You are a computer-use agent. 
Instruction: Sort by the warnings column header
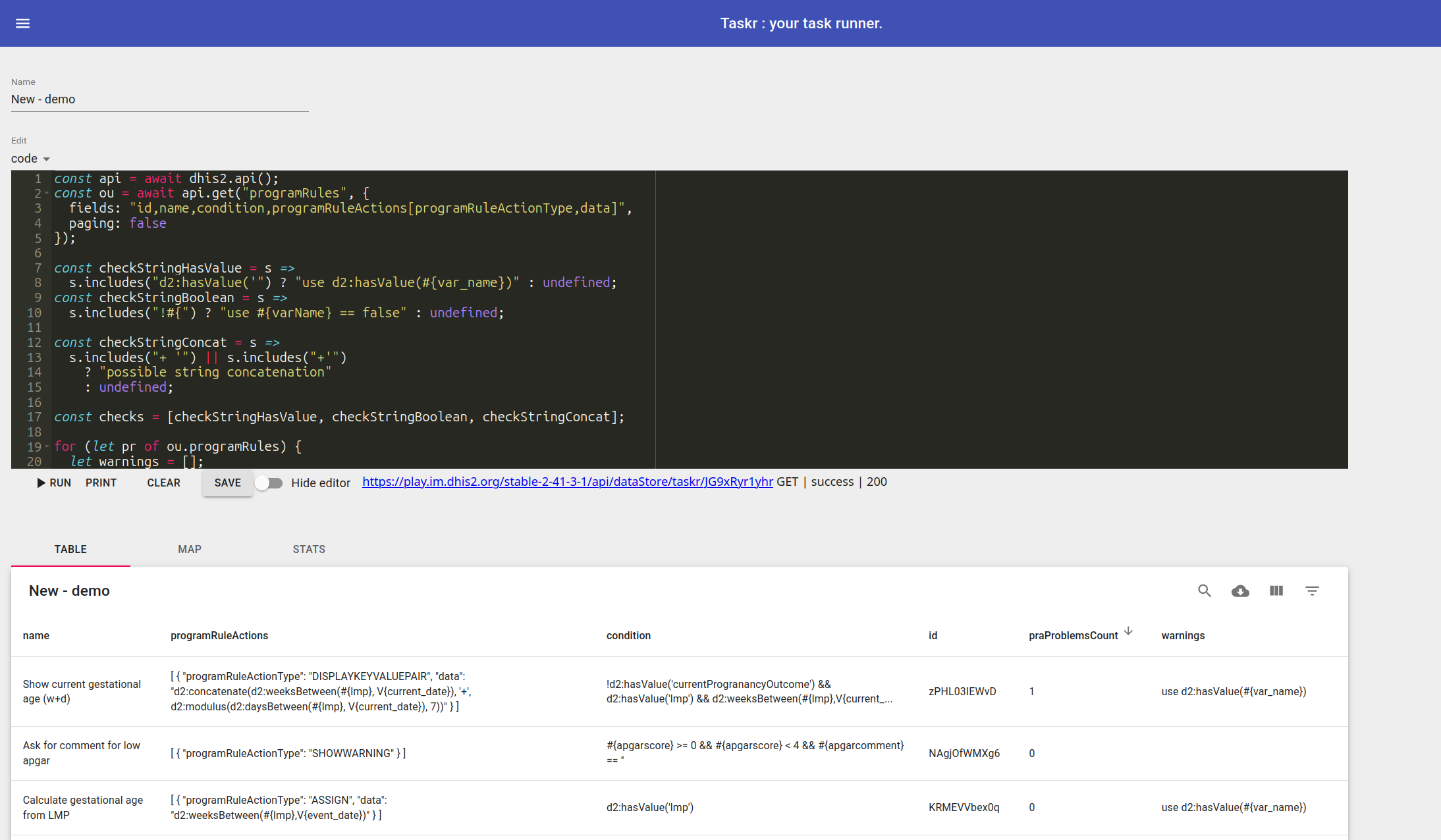[x=1183, y=636]
